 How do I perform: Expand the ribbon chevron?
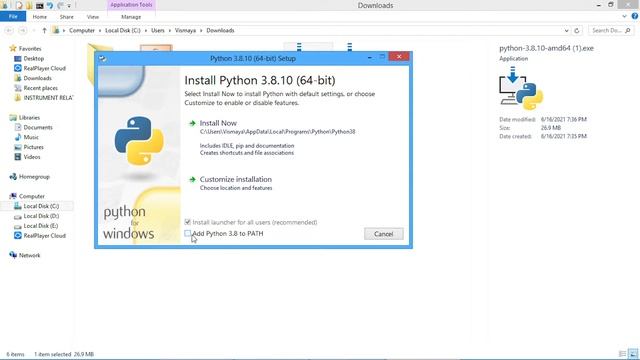[624, 16]
